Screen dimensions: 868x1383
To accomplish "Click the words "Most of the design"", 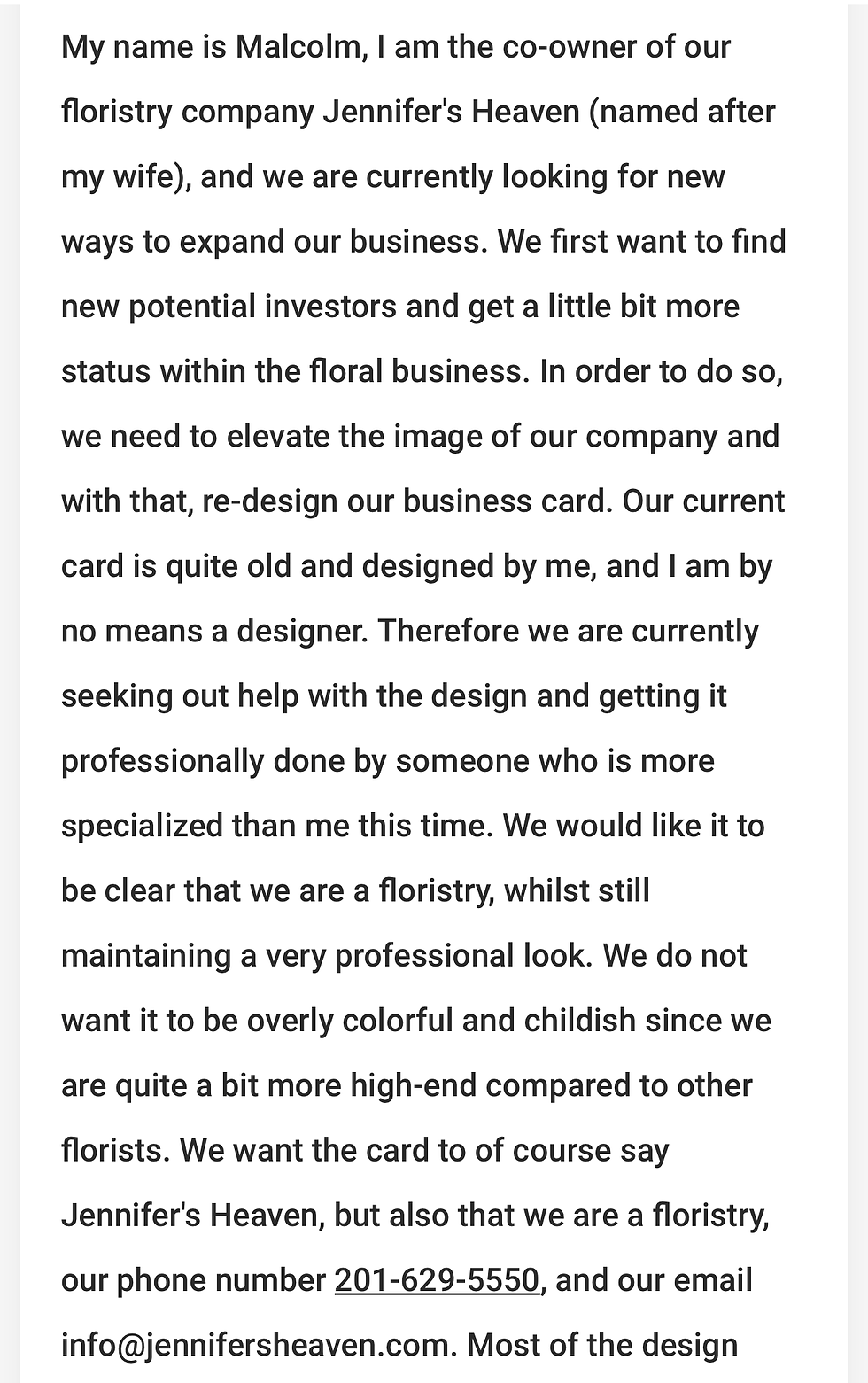I will click(602, 1345).
